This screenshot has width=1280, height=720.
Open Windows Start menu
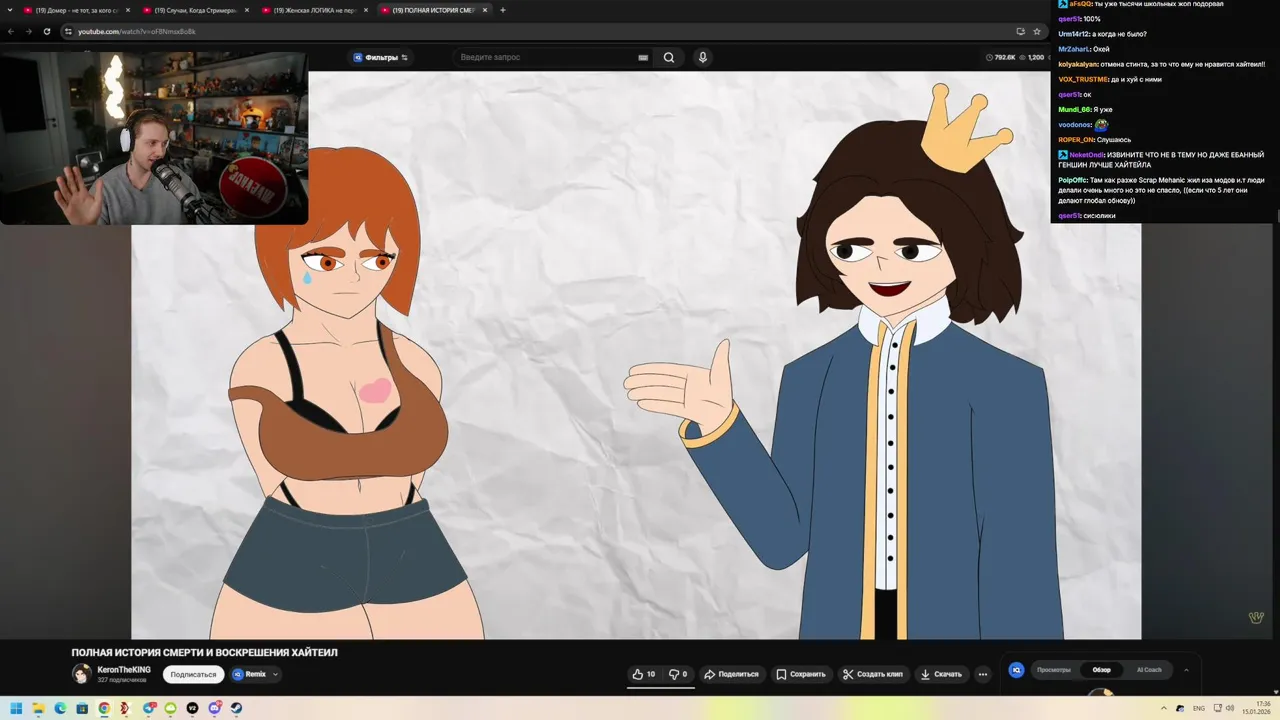pos(16,708)
